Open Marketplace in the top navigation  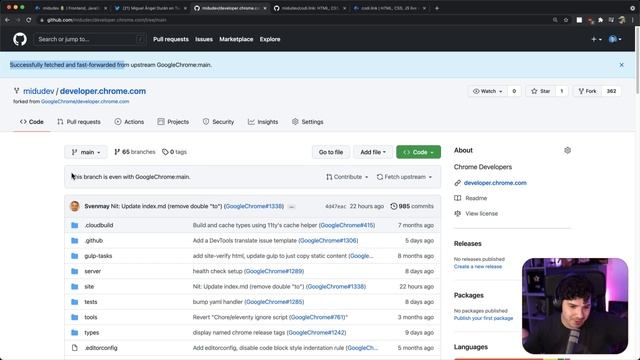click(x=236, y=39)
